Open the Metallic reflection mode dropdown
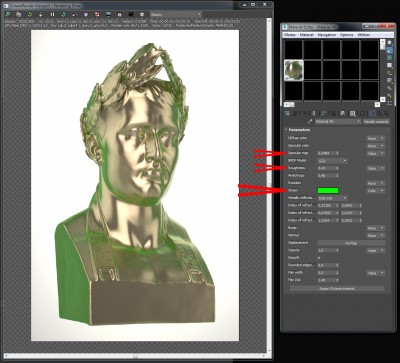Viewport: 400px width, 363px height. pos(332,198)
